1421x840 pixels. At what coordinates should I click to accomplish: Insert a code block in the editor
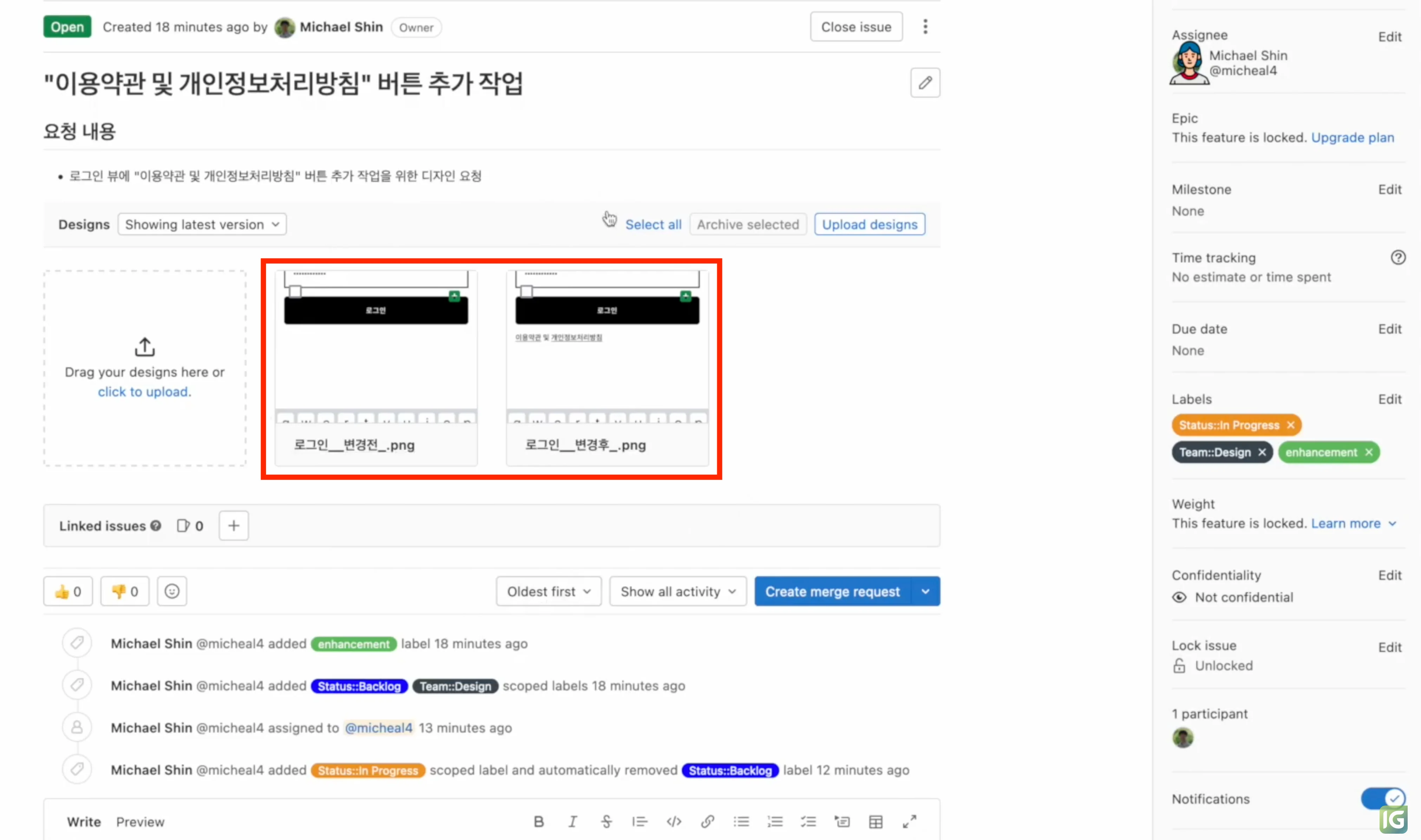pyautogui.click(x=674, y=821)
